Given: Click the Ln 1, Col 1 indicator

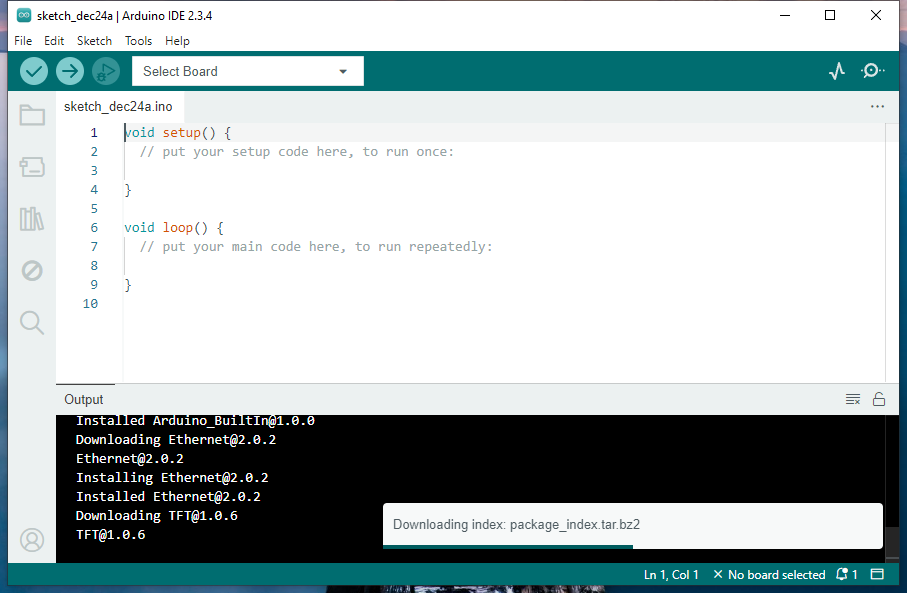Looking at the screenshot, I should click(671, 574).
